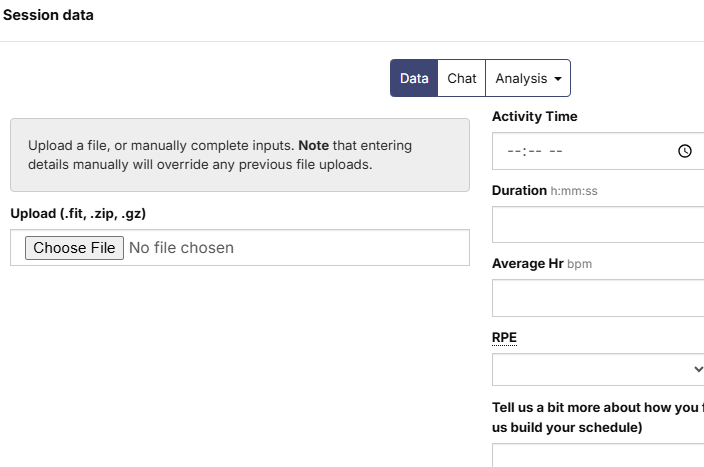704x467 pixels.
Task: Click the Choose File button
Action: click(74, 248)
